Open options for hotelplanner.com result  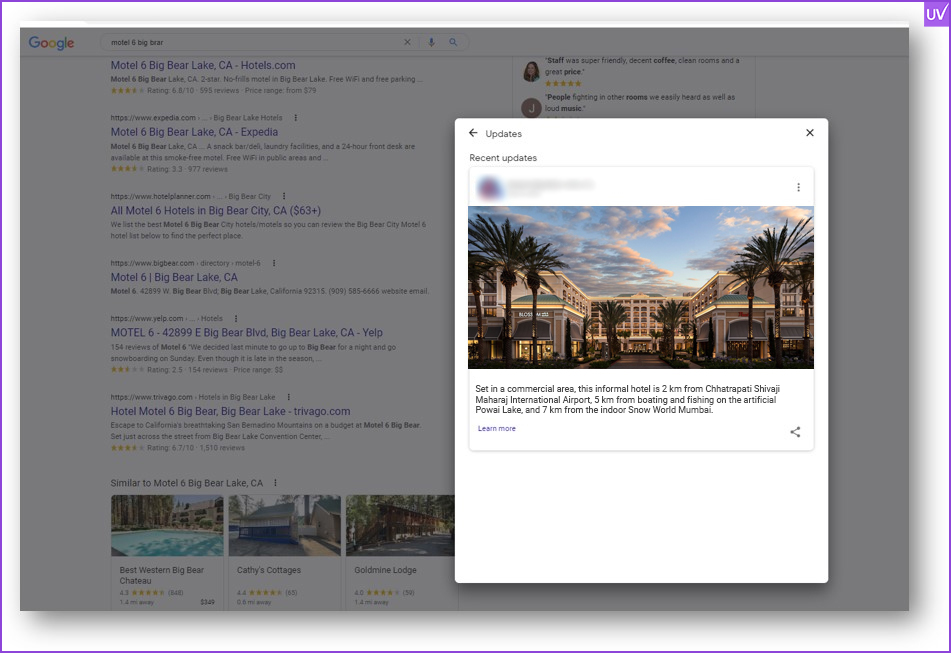284,196
